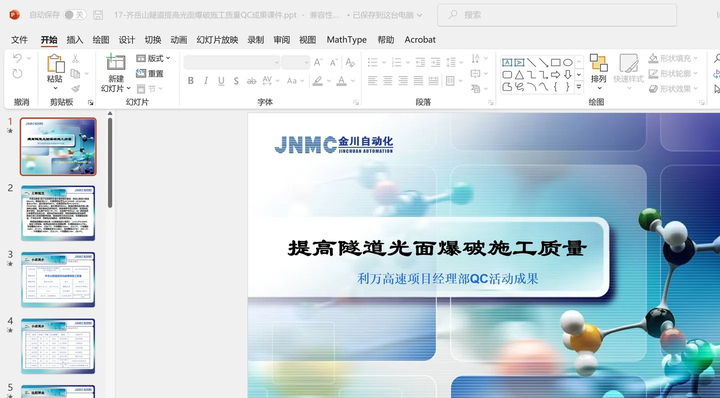Toggle text Shadow (S) formatting
This screenshot has width=720, height=398.
pyautogui.click(x=236, y=81)
